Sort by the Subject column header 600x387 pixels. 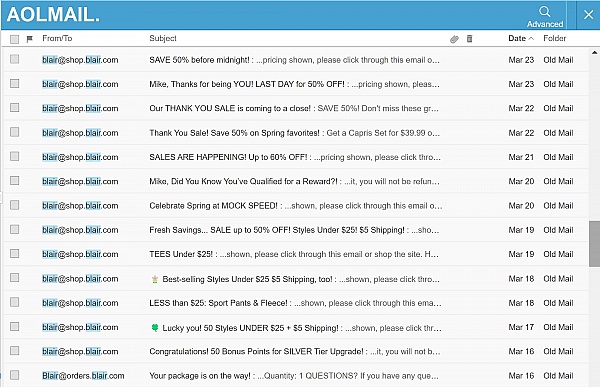(163, 38)
